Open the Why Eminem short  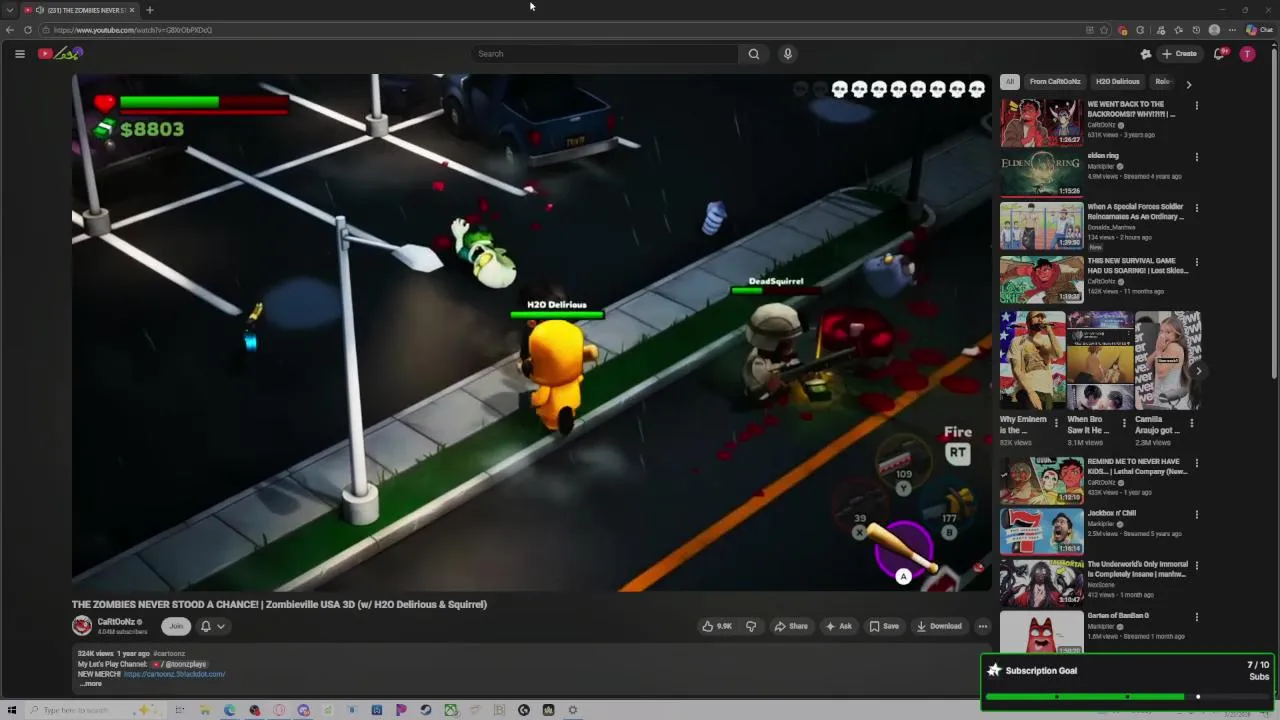point(1031,360)
